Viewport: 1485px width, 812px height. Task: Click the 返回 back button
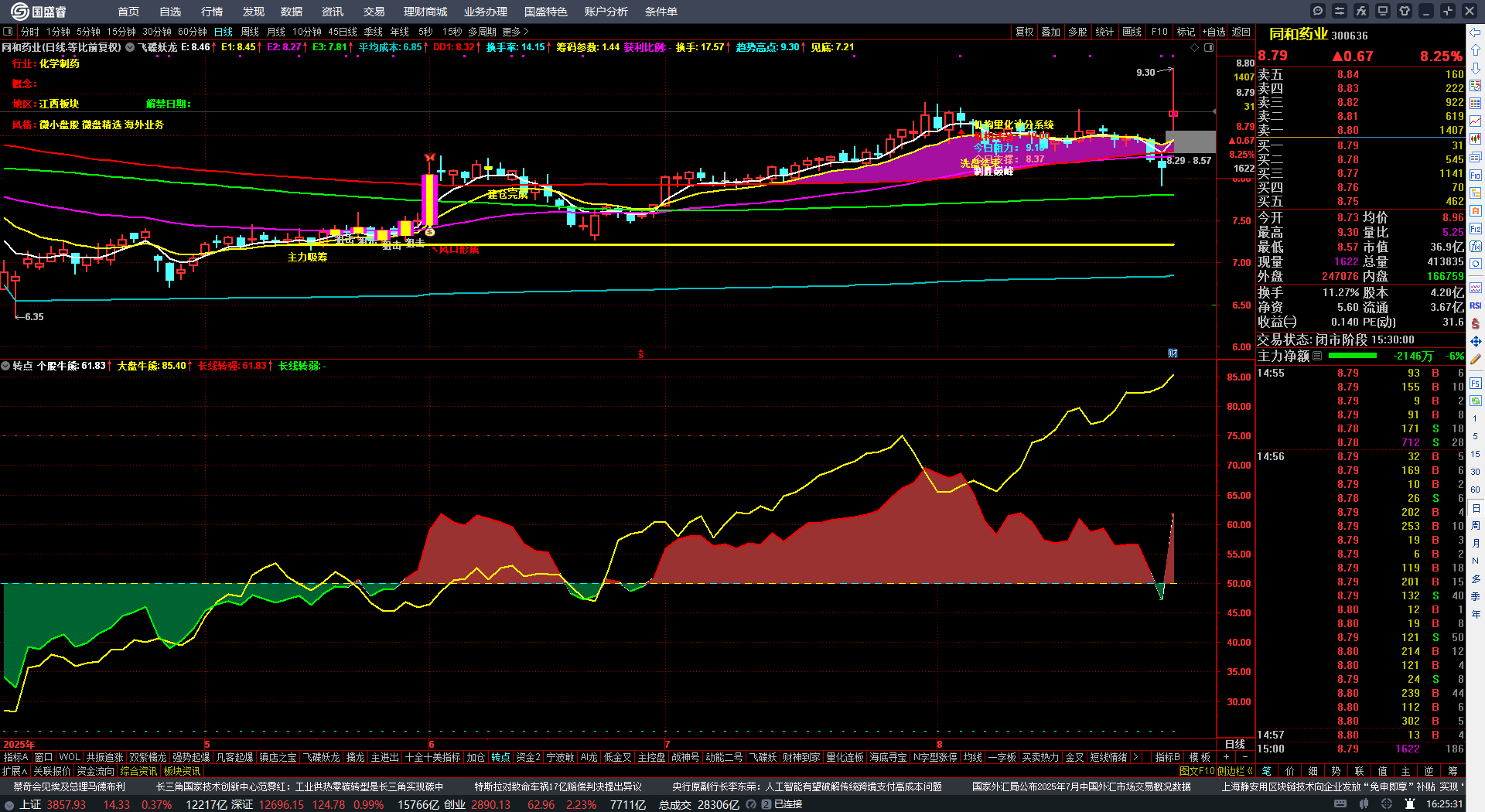tap(1241, 32)
